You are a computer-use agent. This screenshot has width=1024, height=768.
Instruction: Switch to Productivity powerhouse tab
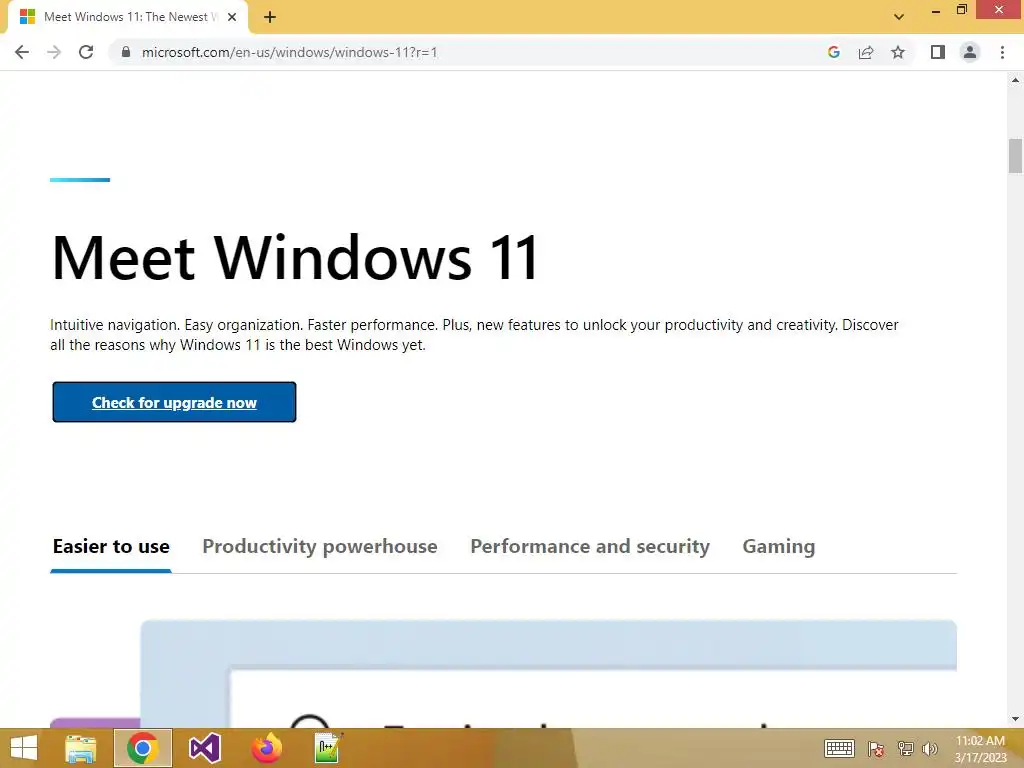pos(320,547)
